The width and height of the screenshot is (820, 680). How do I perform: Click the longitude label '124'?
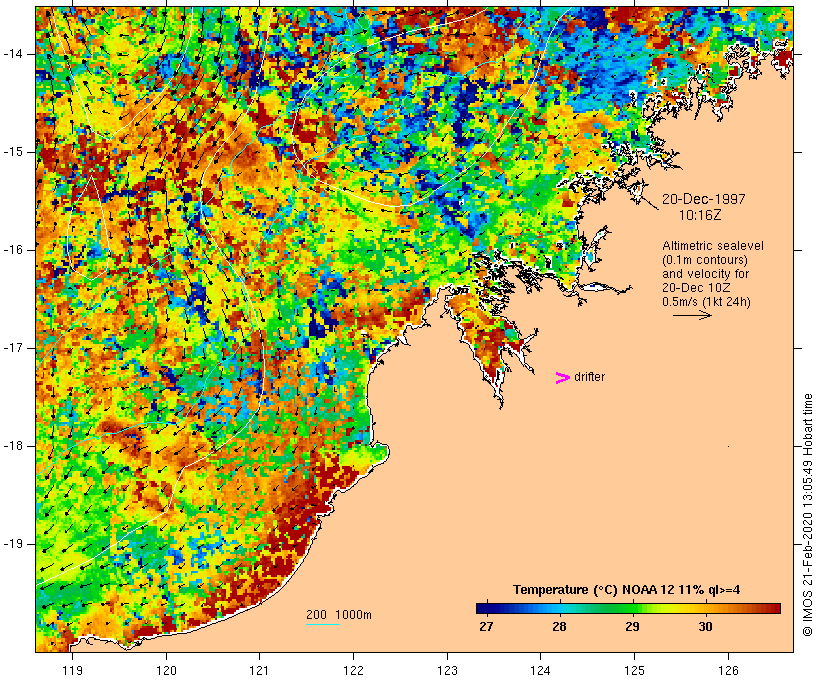pos(541,670)
